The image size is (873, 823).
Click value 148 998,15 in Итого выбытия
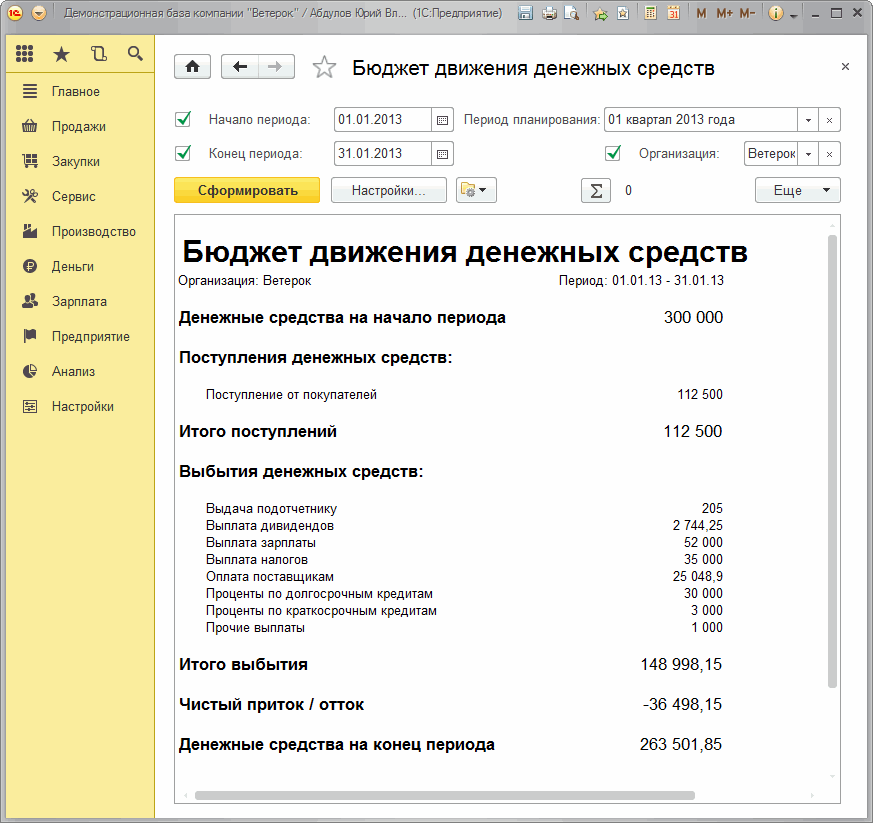pos(681,664)
